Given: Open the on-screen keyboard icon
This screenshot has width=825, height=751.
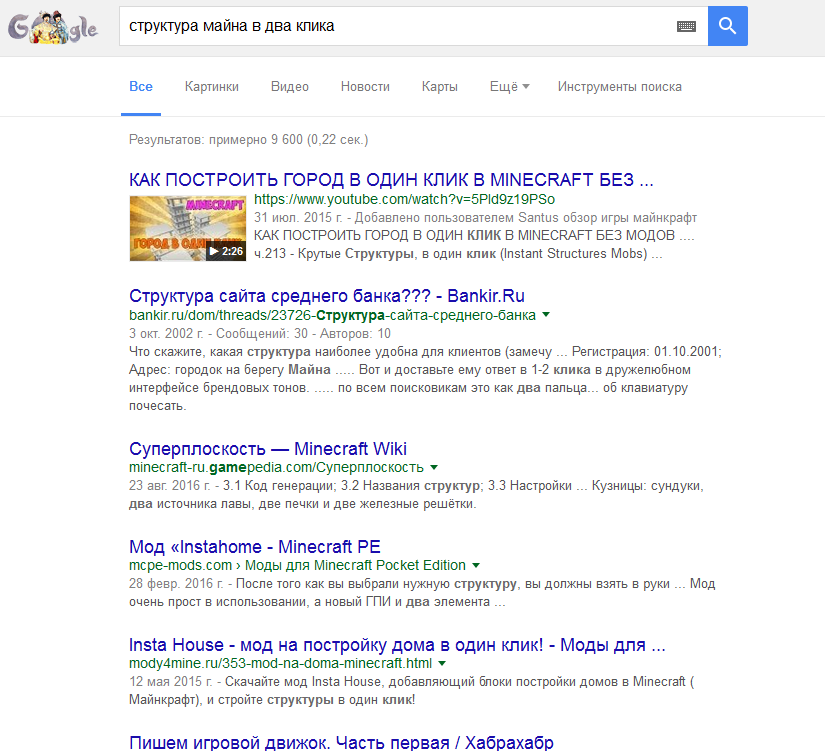Looking at the screenshot, I should [686, 26].
